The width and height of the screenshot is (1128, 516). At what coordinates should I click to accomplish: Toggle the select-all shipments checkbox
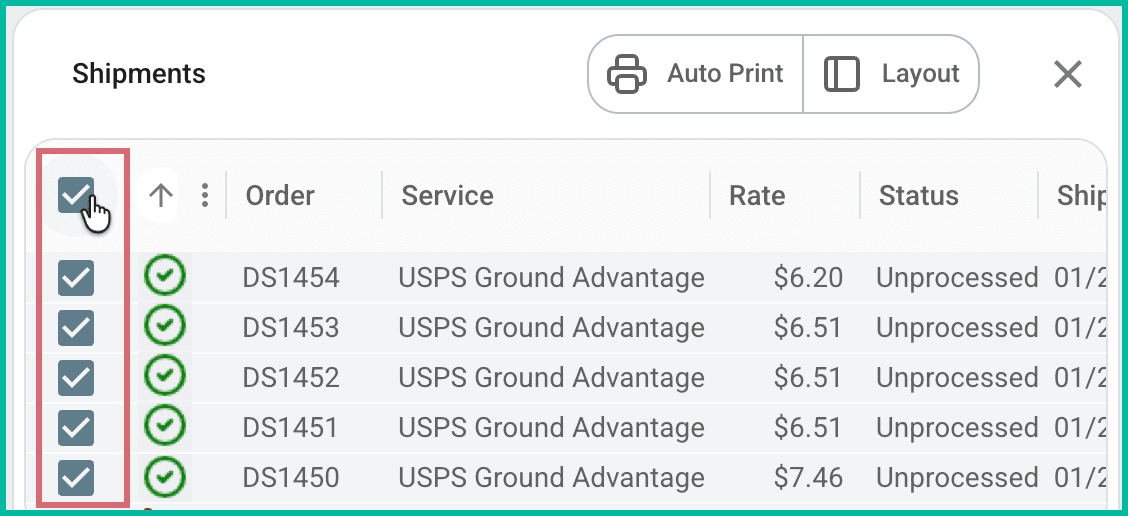pos(77,195)
